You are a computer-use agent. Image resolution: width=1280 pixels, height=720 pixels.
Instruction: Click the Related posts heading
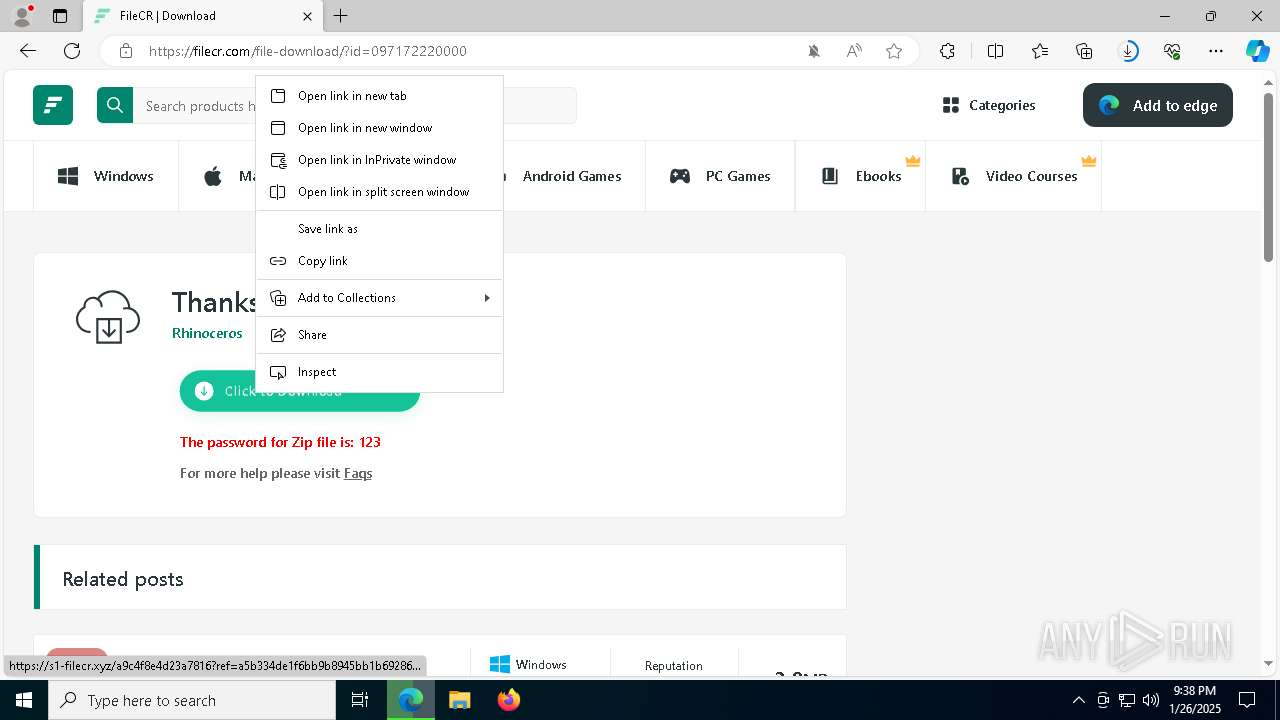point(123,579)
